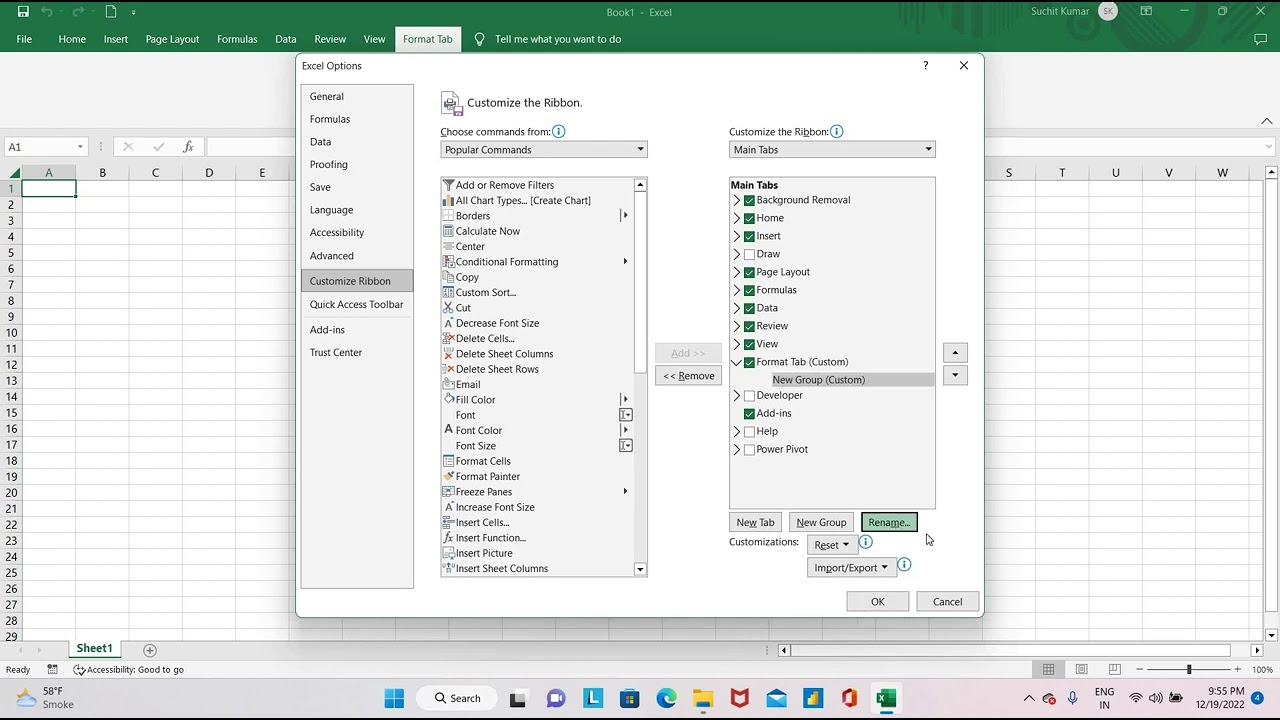The width and height of the screenshot is (1280, 720).
Task: Click the Tell me lightbulb icon
Action: tap(479, 39)
